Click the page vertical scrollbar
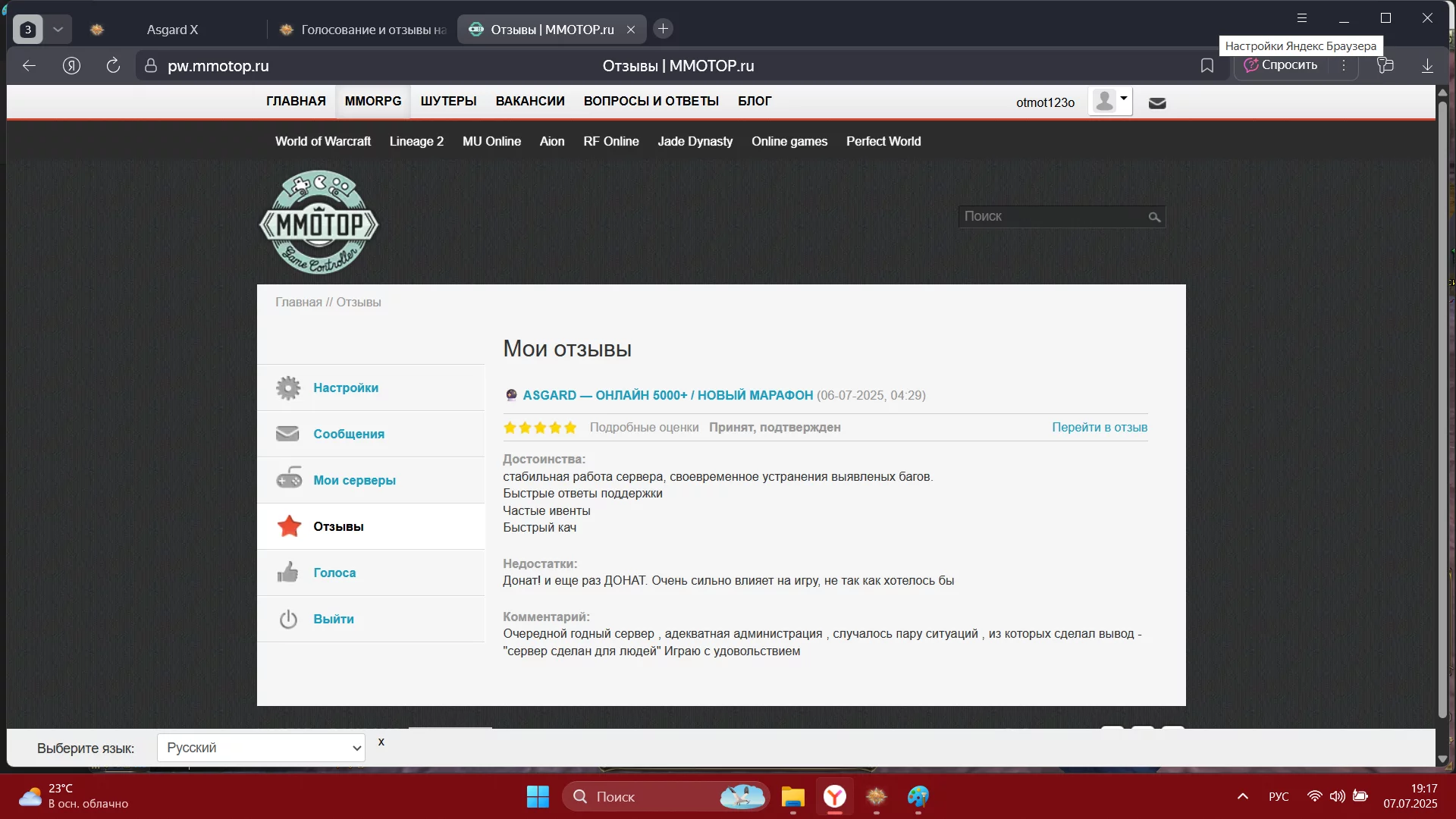Viewport: 1456px width, 819px height. coord(1442,409)
